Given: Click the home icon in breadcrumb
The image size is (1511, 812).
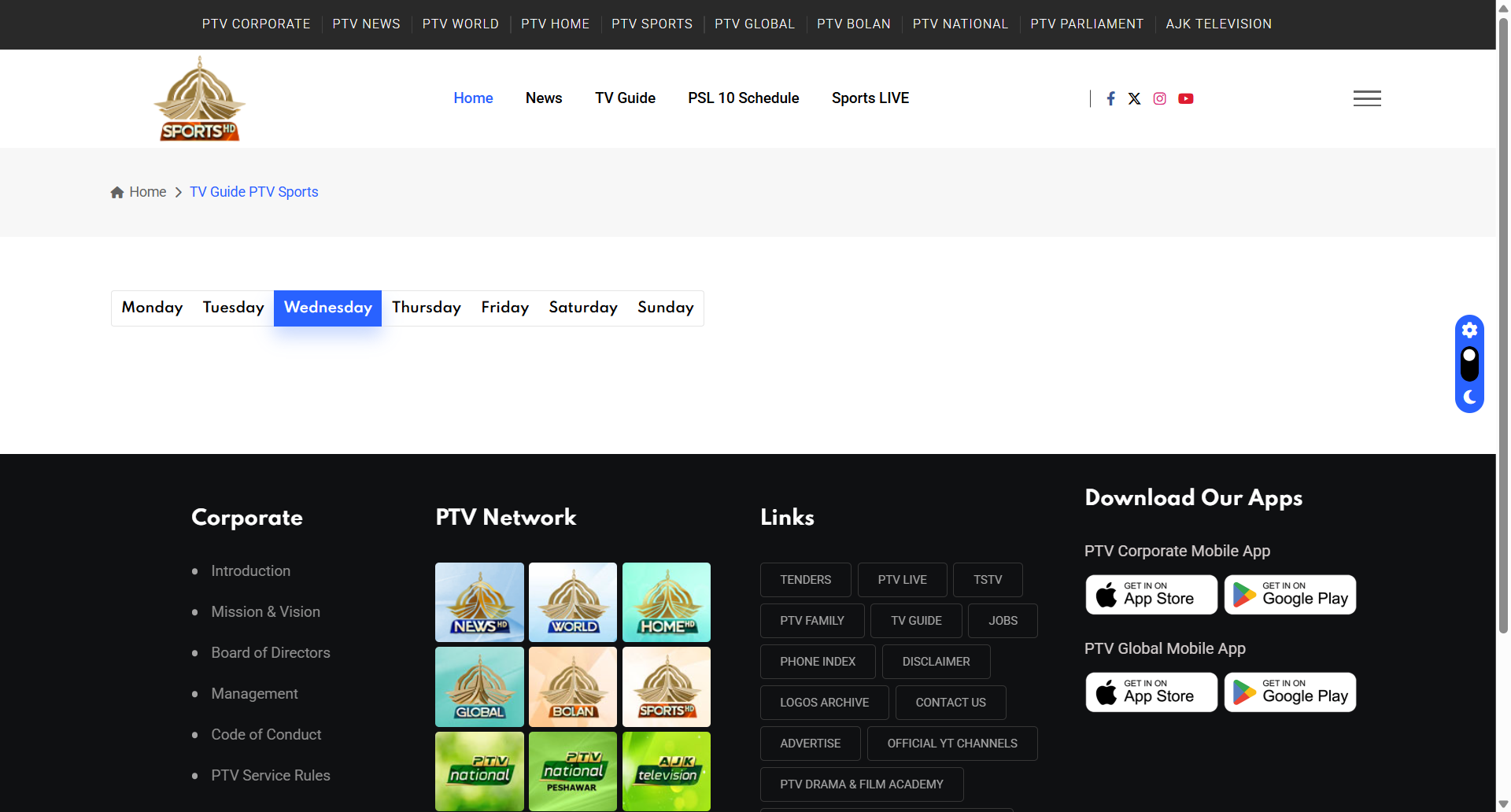Looking at the screenshot, I should point(117,192).
